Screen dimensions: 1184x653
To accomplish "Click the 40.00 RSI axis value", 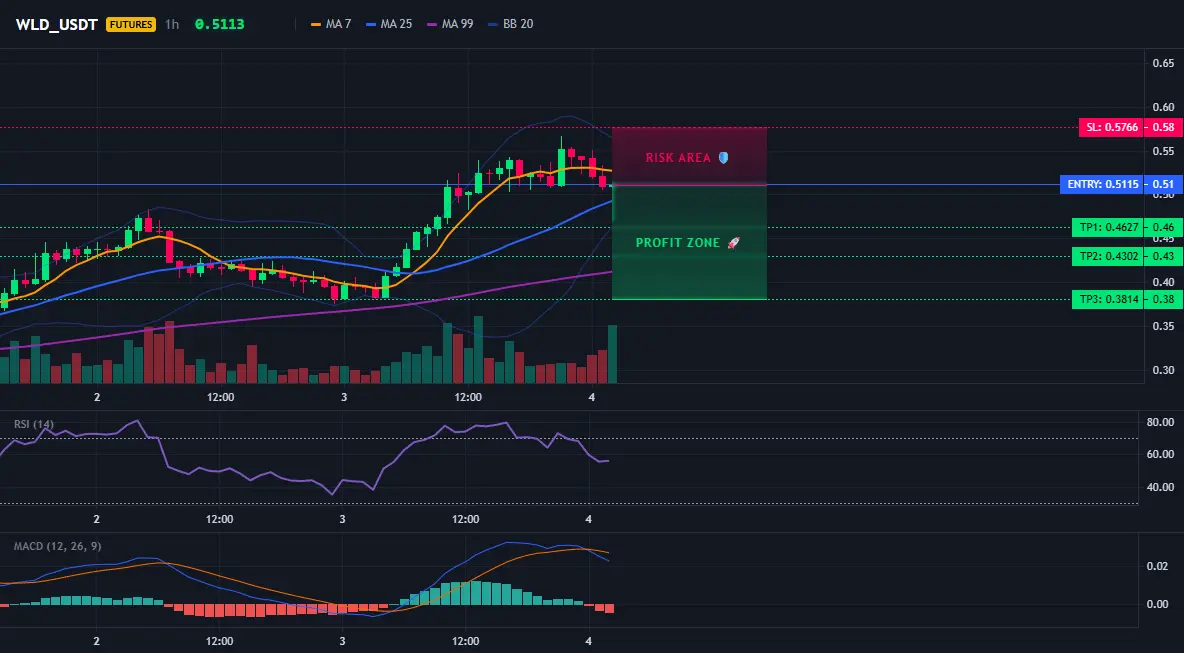I will 1160,487.
